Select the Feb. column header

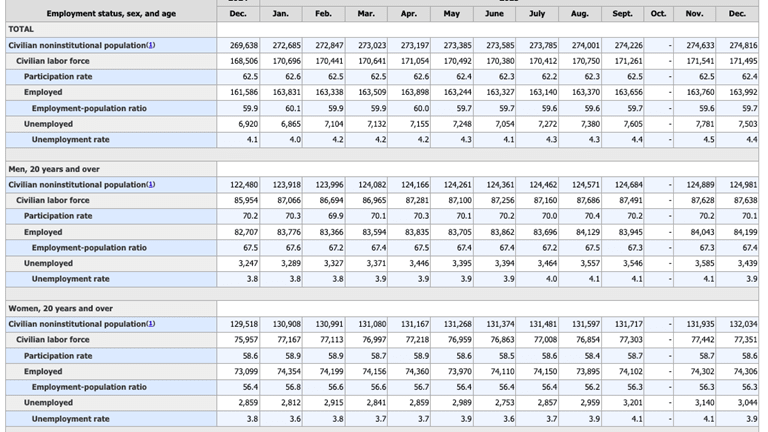point(323,14)
